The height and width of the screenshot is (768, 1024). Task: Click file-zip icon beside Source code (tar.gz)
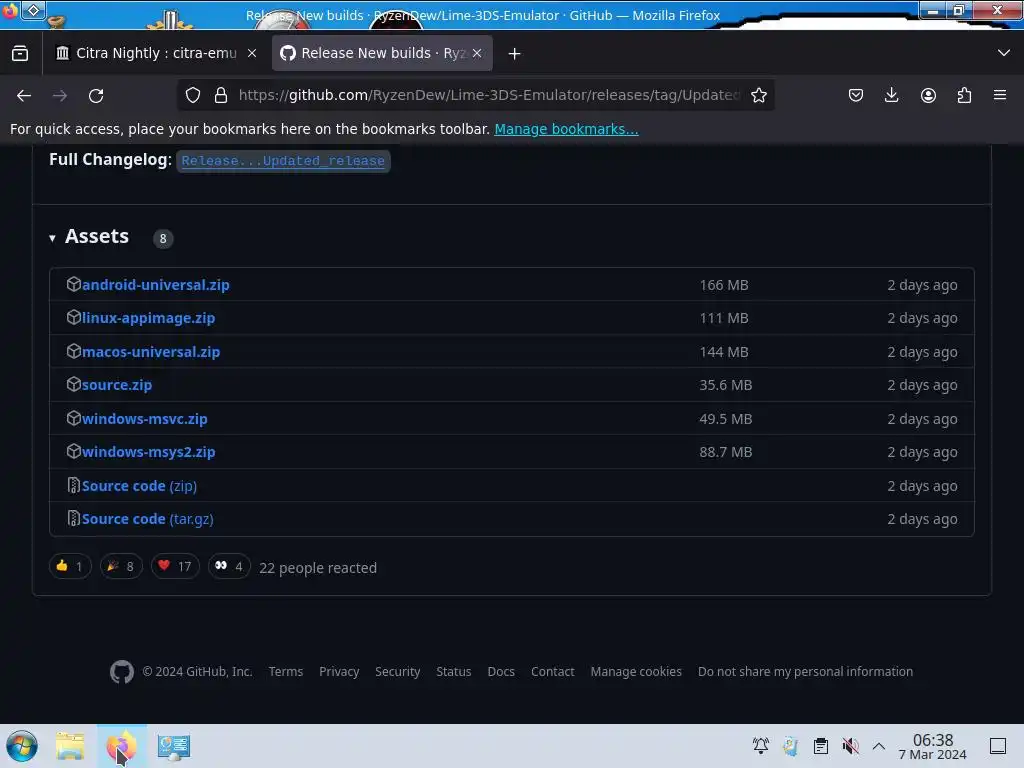(74, 519)
